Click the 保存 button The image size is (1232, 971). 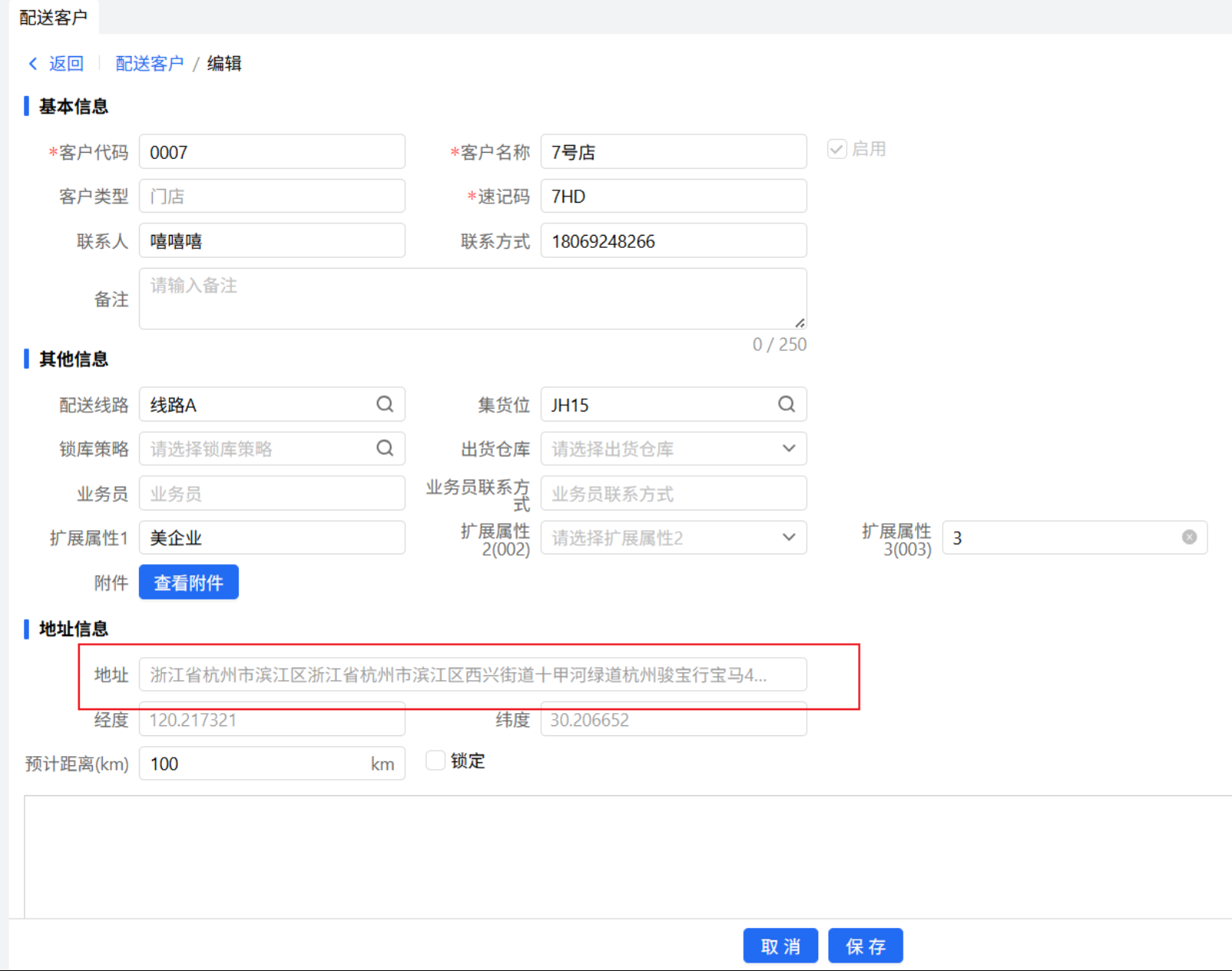(x=866, y=946)
